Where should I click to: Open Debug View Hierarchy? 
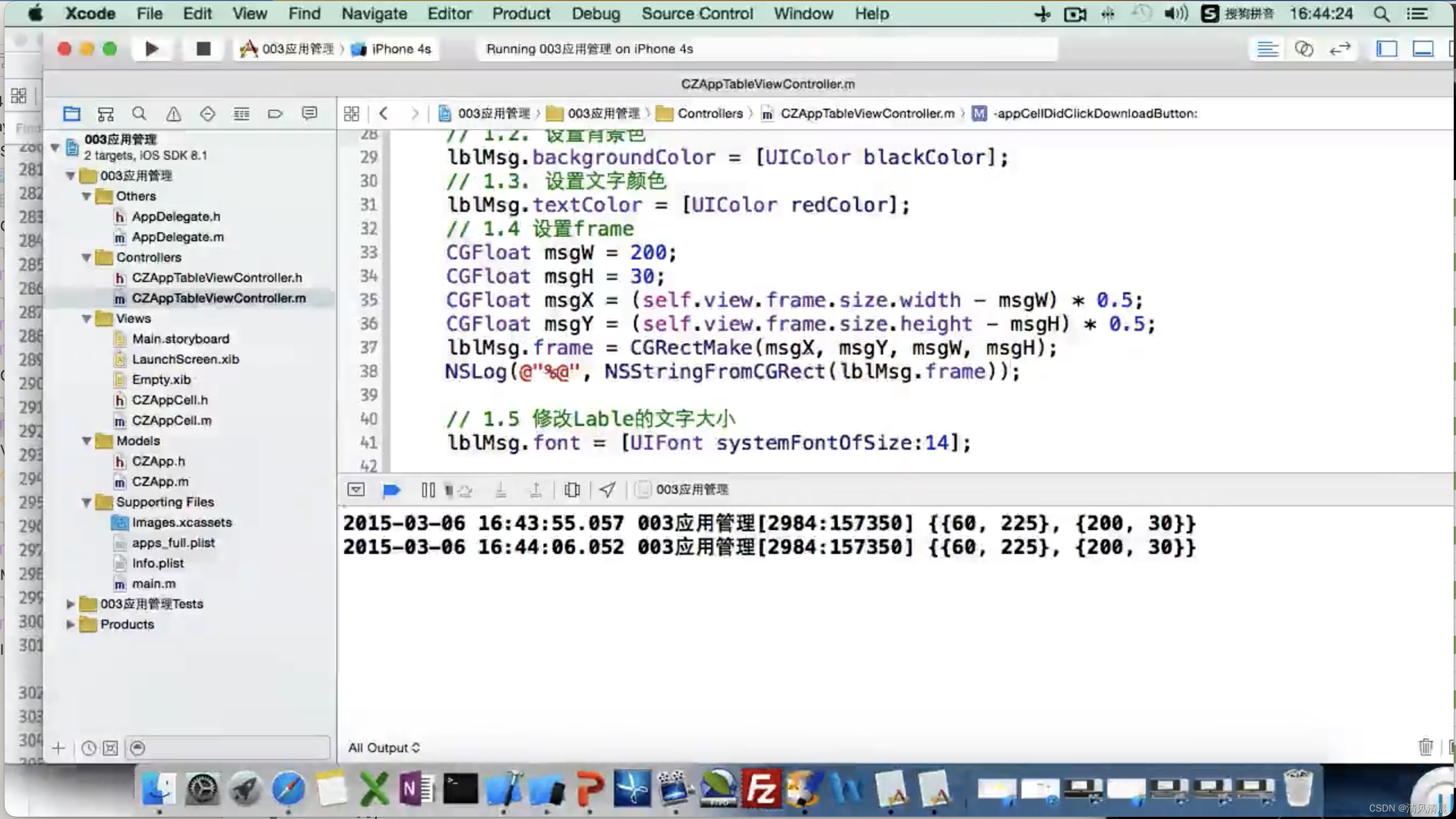[572, 489]
